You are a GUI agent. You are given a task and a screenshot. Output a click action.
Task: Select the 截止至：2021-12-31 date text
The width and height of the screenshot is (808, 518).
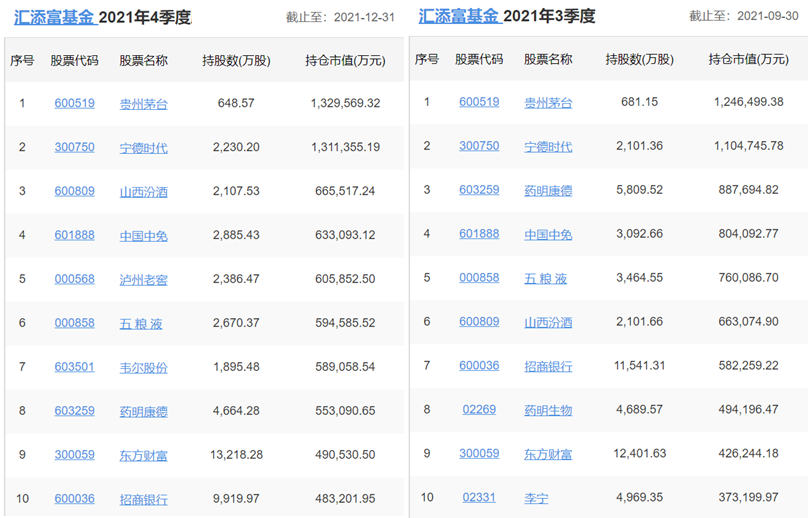pyautogui.click(x=340, y=18)
